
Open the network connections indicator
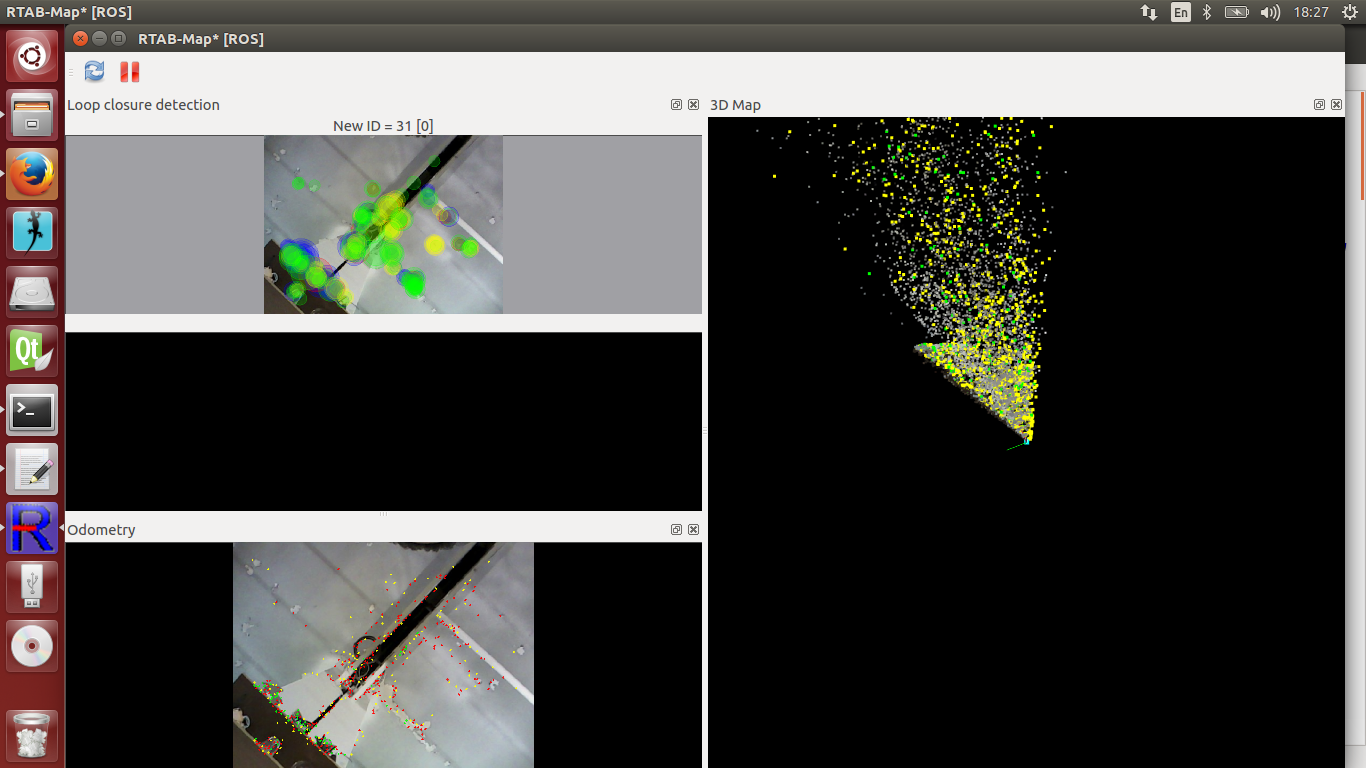point(1149,12)
